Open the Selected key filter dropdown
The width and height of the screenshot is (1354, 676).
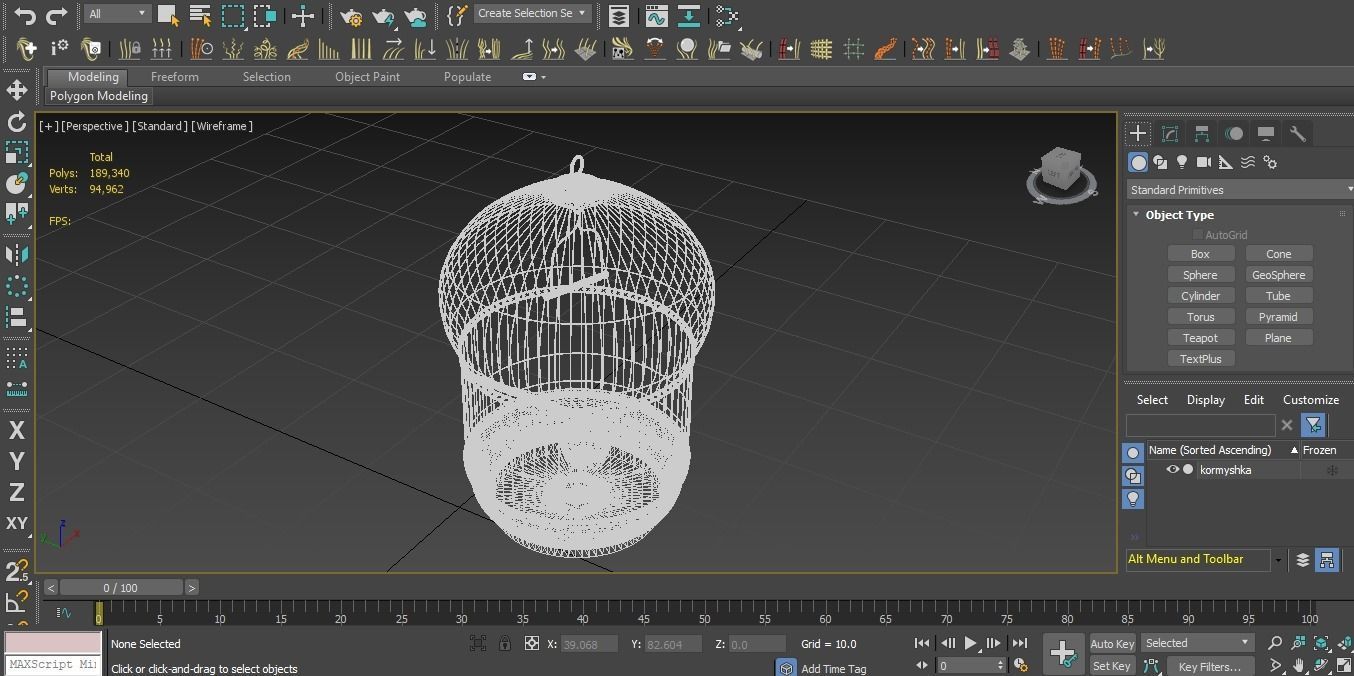click(1197, 643)
